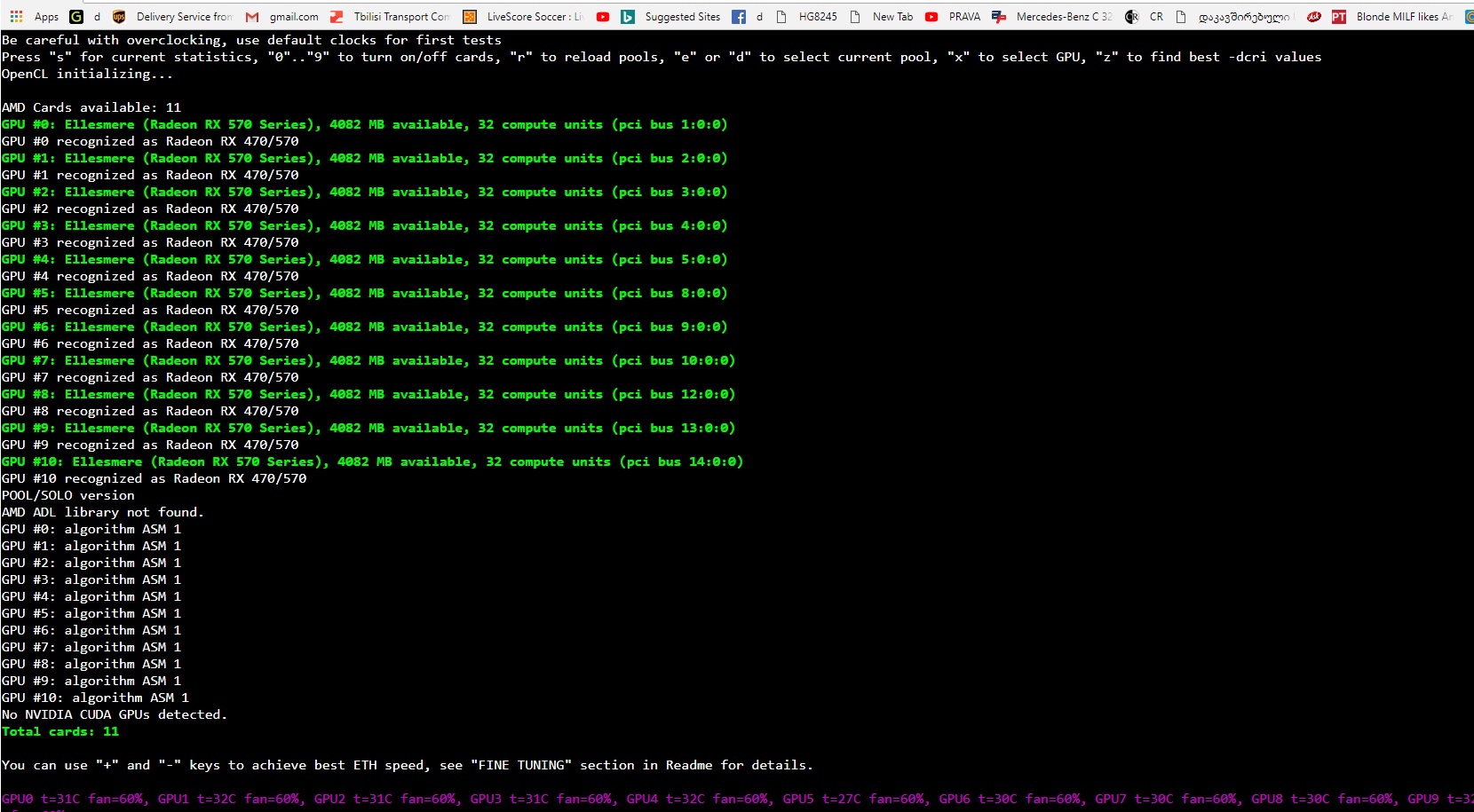
Task: Open the PRAVA YouTube bookmark
Action: (x=953, y=16)
